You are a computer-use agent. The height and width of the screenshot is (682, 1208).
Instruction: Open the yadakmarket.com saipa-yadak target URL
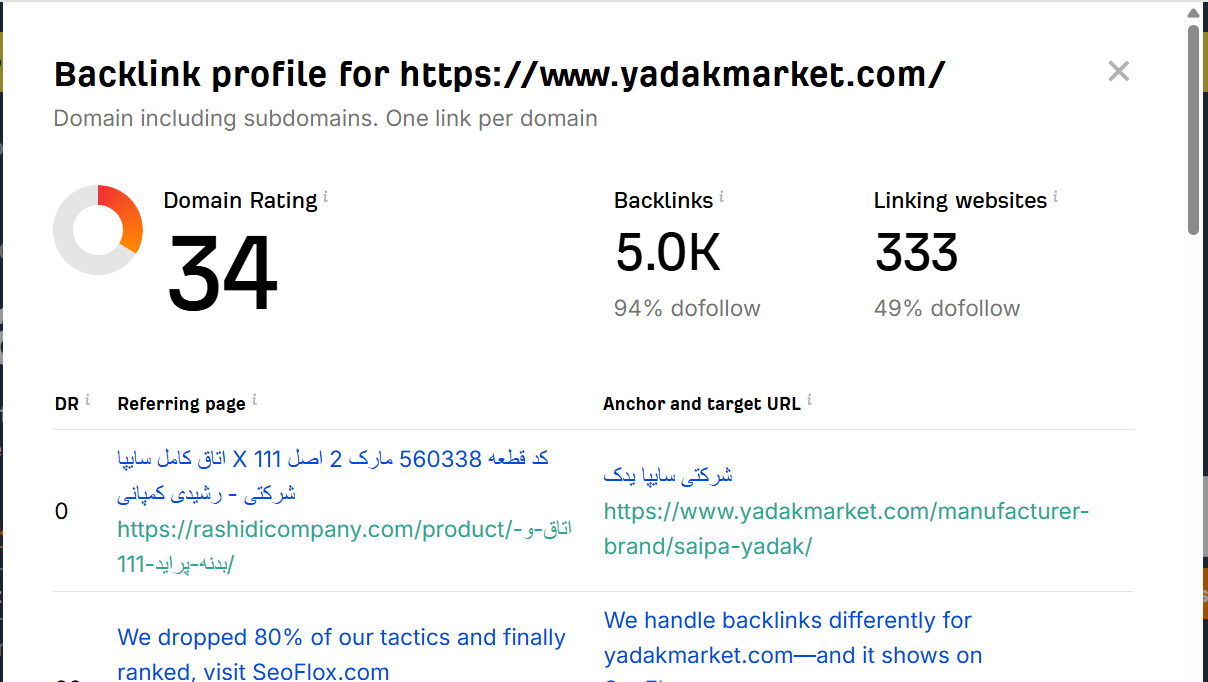845,529
